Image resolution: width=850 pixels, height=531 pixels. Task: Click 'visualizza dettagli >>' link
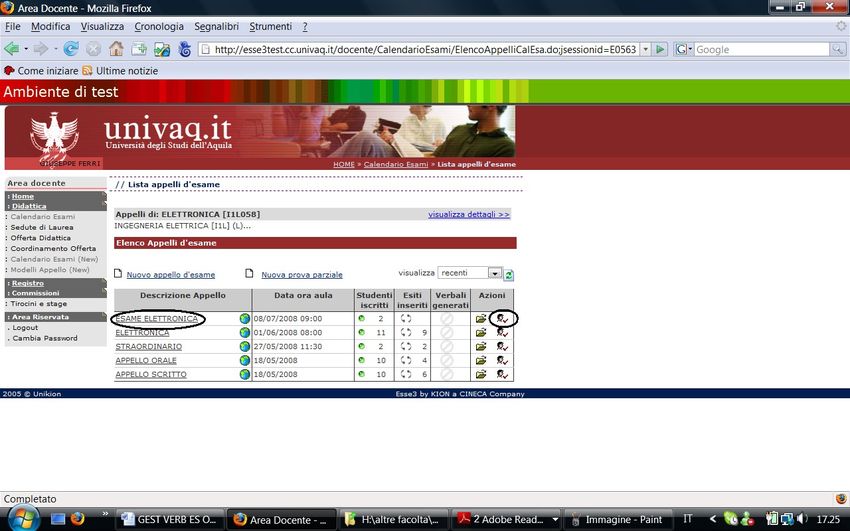[x=468, y=214]
